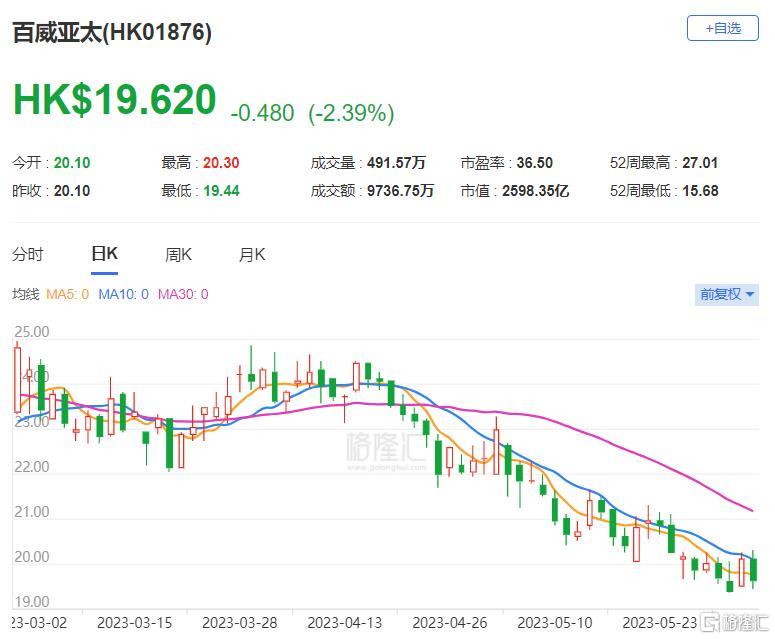Click stock title 百威亚太(HK01876)

click(x=112, y=33)
